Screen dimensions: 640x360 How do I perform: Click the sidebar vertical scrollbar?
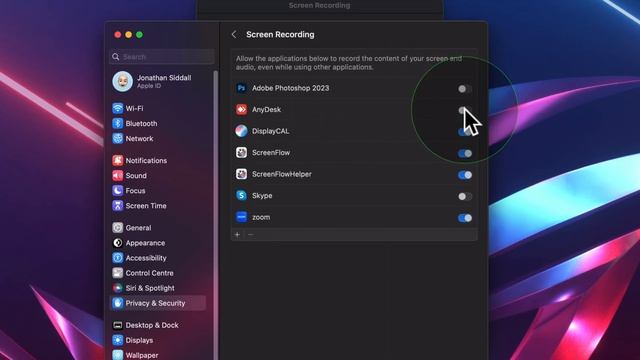click(x=216, y=215)
